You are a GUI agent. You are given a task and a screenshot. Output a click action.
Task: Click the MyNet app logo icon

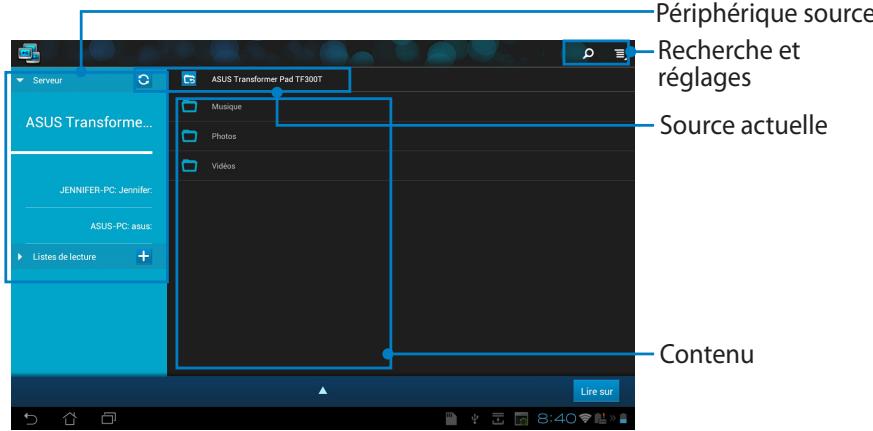tap(28, 53)
